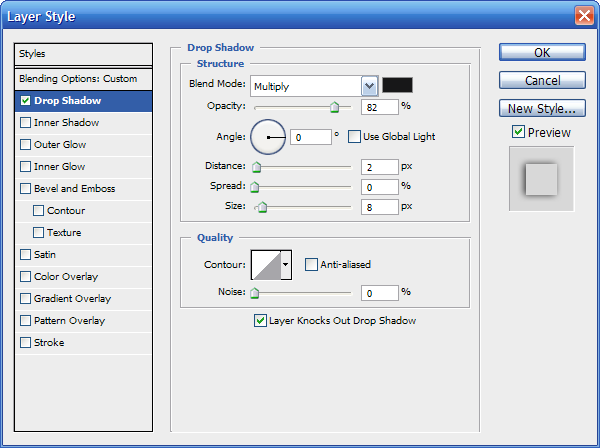The image size is (600, 448).
Task: Uncheck Layer Knocks Out Drop Shadow
Action: point(261,321)
